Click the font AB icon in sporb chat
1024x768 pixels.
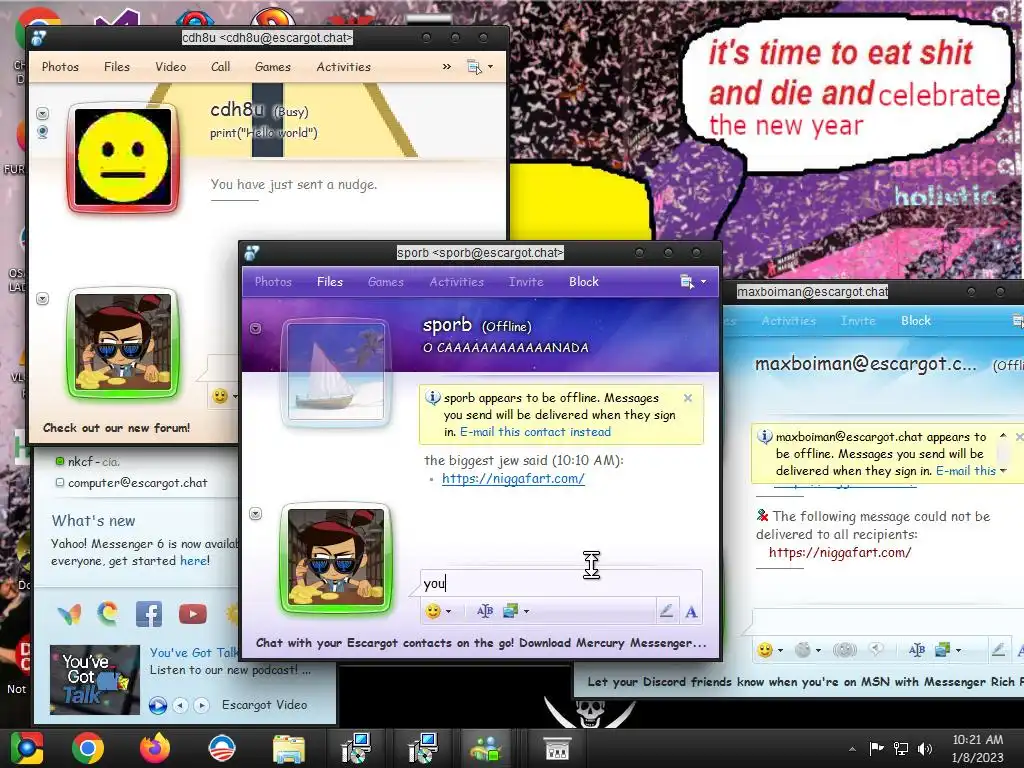(x=485, y=611)
